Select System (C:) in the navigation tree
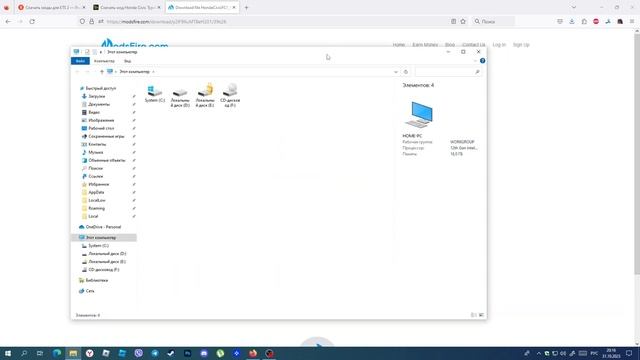Screen dimensions: 640x360 (x=98, y=246)
